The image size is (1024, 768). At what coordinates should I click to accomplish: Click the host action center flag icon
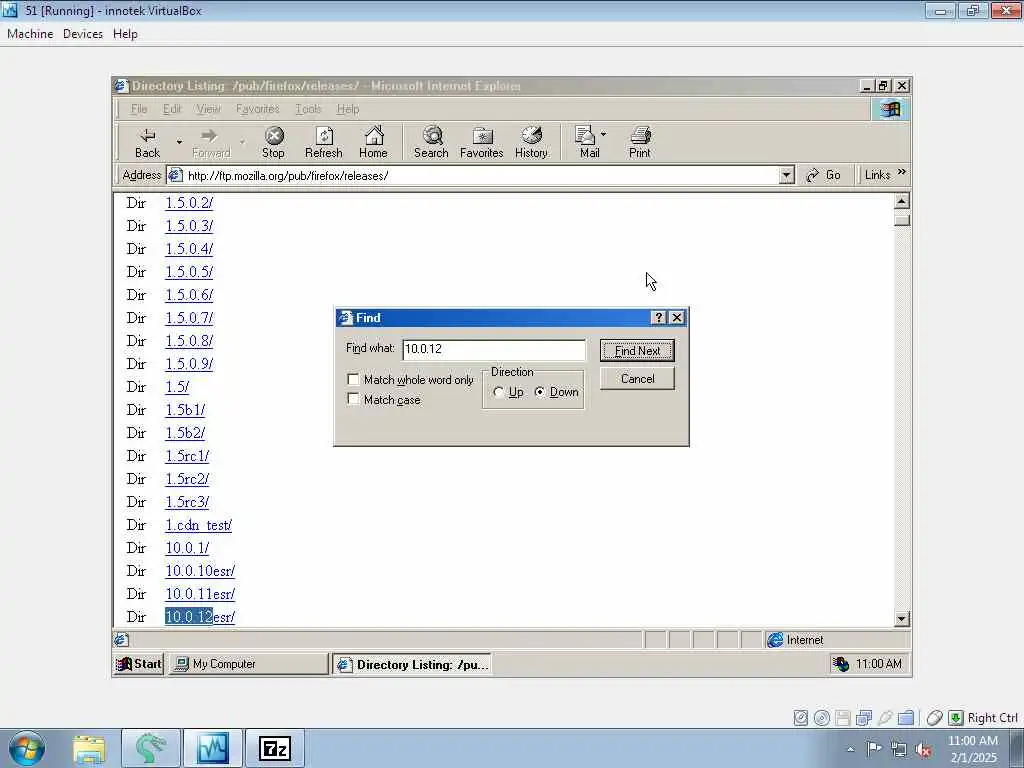coord(874,748)
